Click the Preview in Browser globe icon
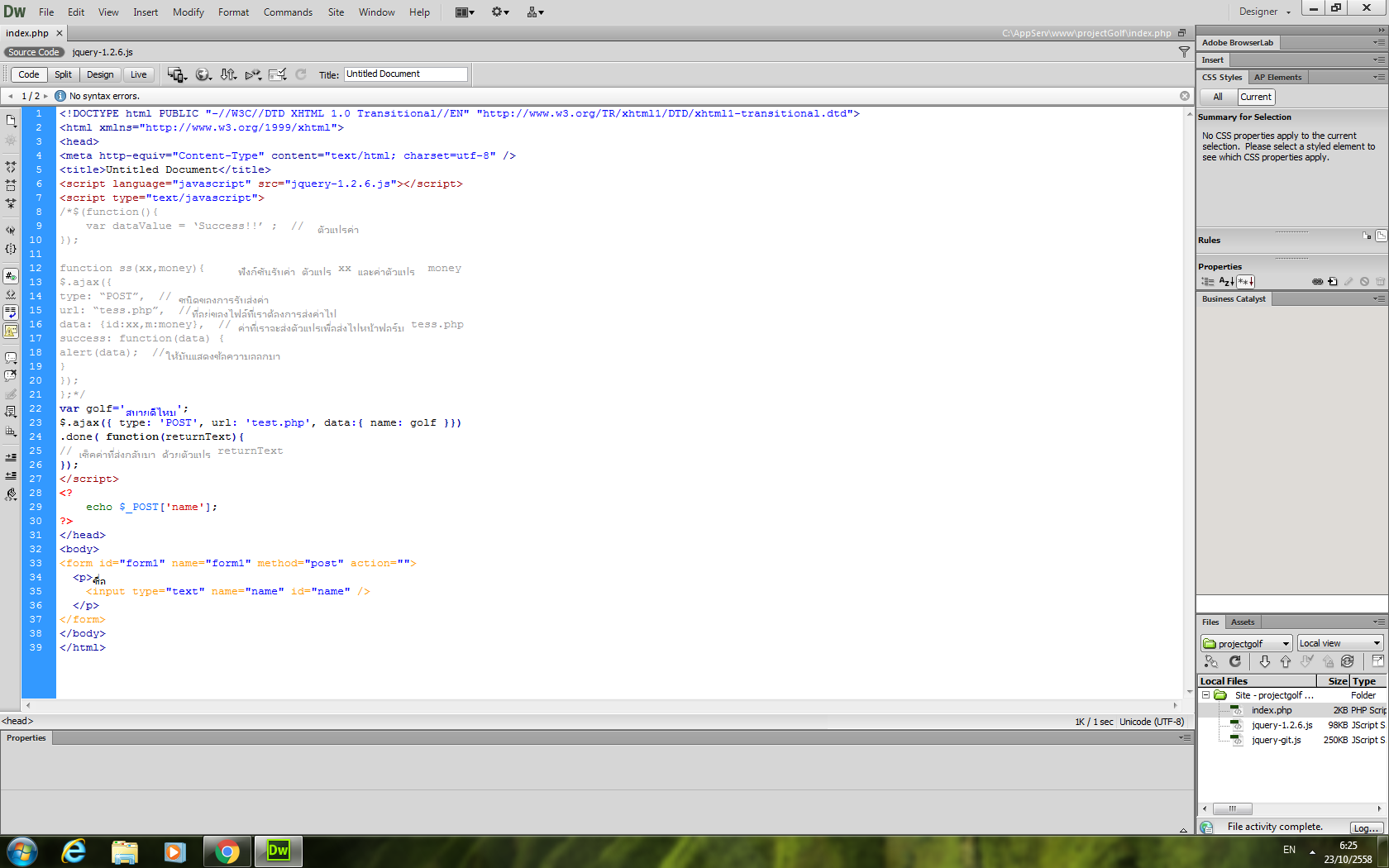Screen dimensions: 1389x868 (x=203, y=74)
